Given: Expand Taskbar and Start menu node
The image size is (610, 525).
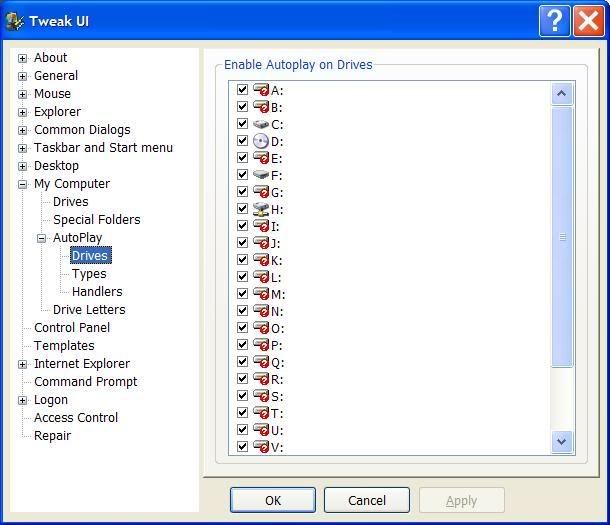Looking at the screenshot, I should (x=23, y=148).
